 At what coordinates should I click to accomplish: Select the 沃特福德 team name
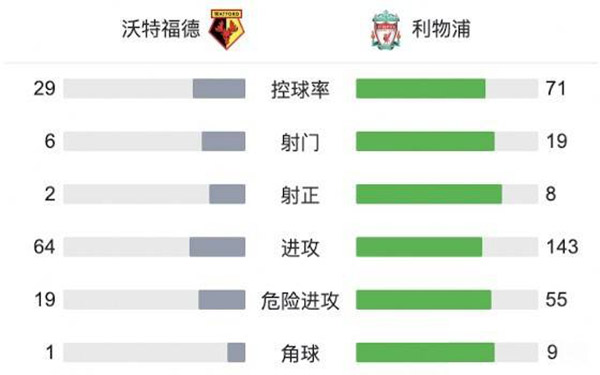click(161, 29)
